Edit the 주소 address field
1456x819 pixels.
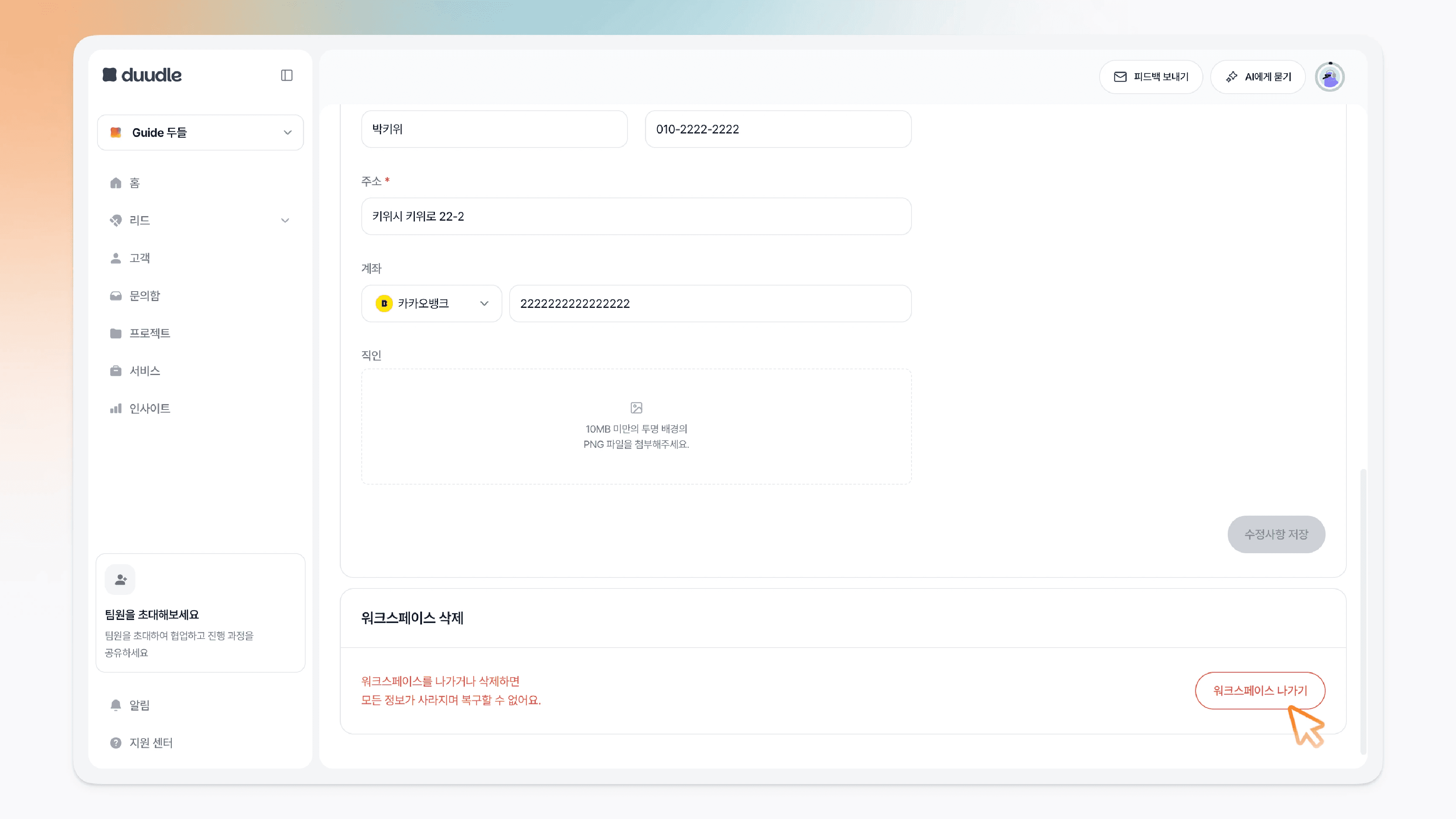coord(636,217)
